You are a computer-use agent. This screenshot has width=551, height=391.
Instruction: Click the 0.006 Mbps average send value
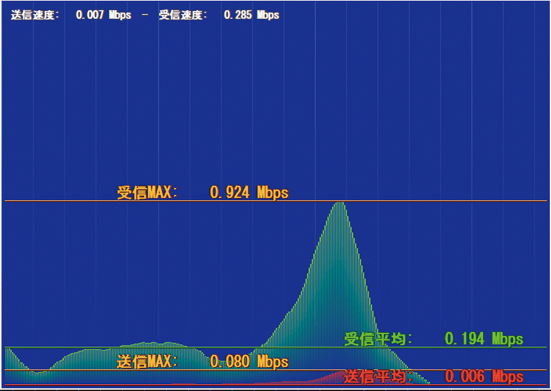484,377
